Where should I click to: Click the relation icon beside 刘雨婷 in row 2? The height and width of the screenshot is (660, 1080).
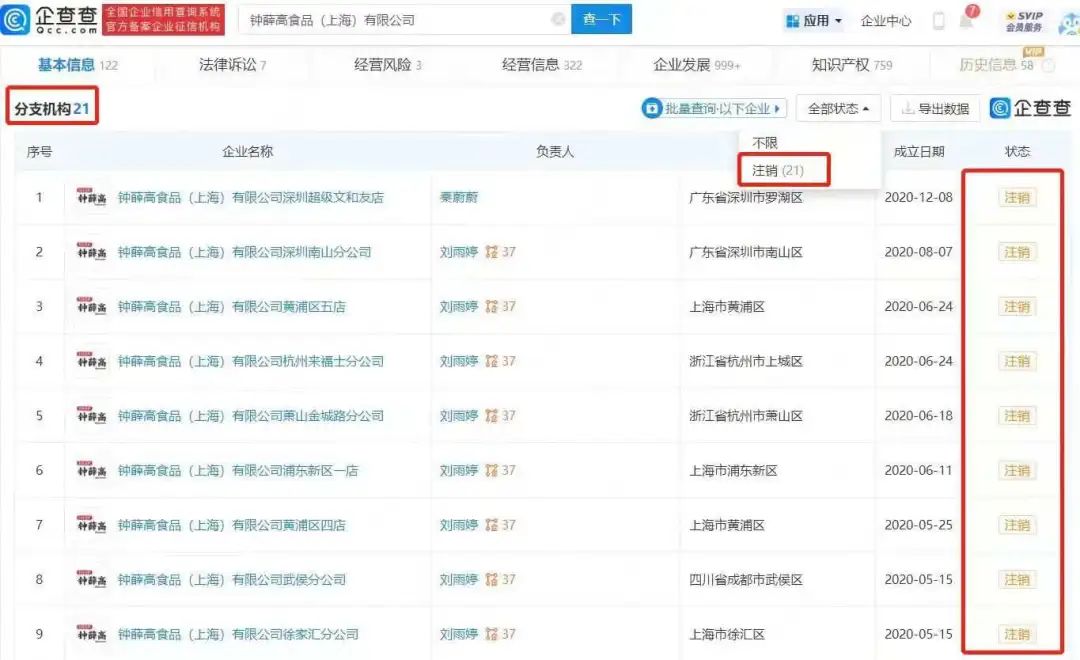(491, 252)
